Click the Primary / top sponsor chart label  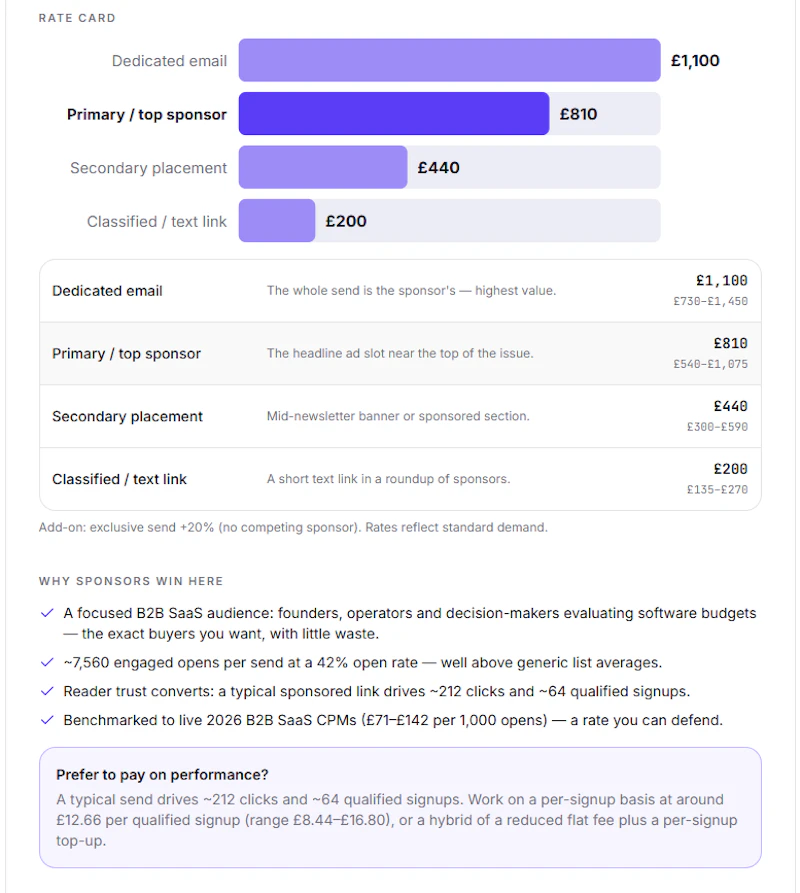coord(147,114)
